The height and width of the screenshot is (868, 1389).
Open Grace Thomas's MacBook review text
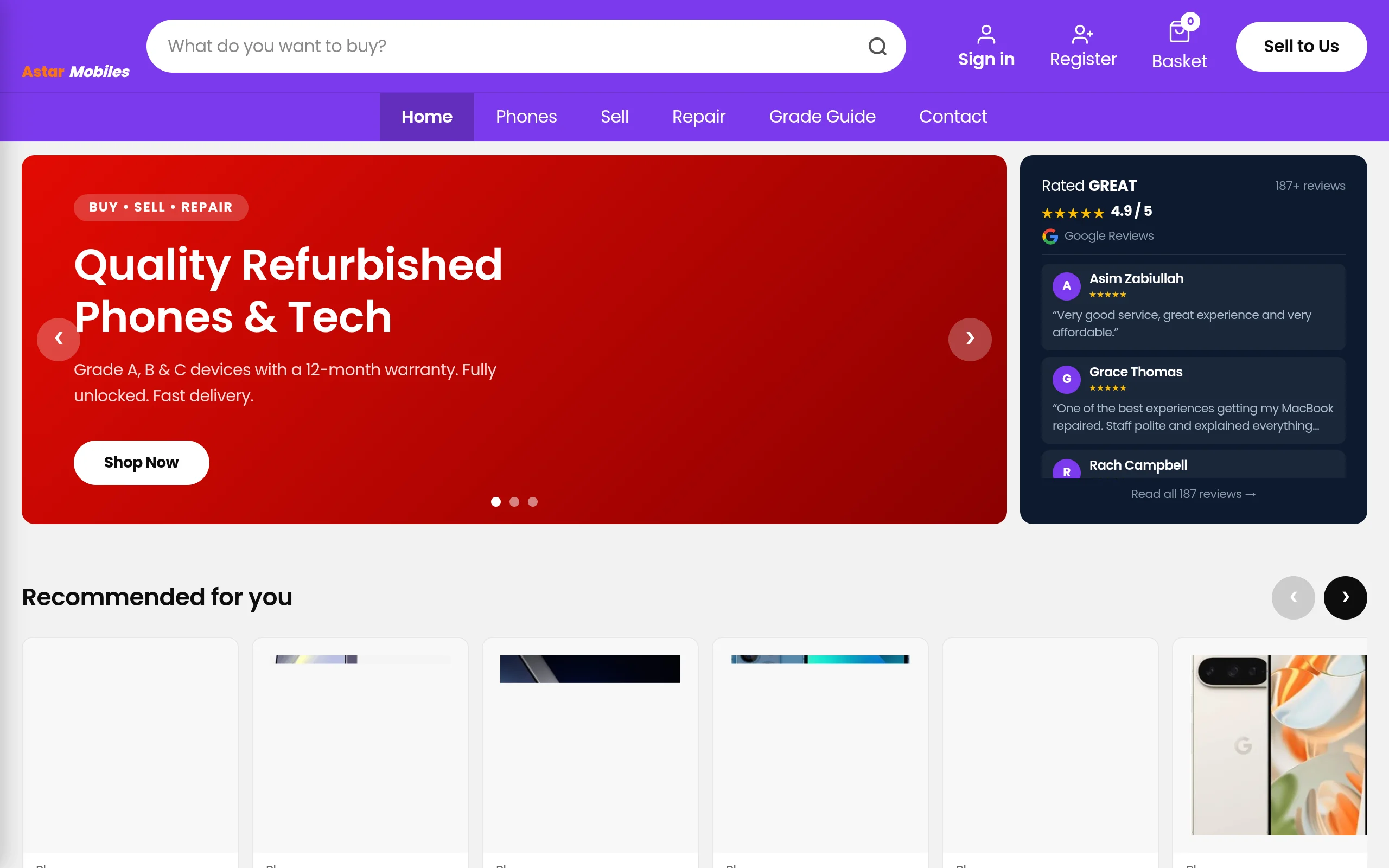pos(1192,417)
